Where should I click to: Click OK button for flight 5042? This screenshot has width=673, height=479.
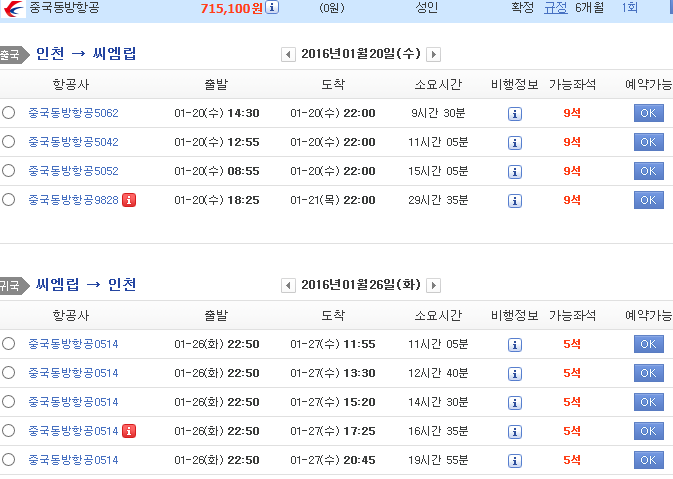pyautogui.click(x=649, y=142)
